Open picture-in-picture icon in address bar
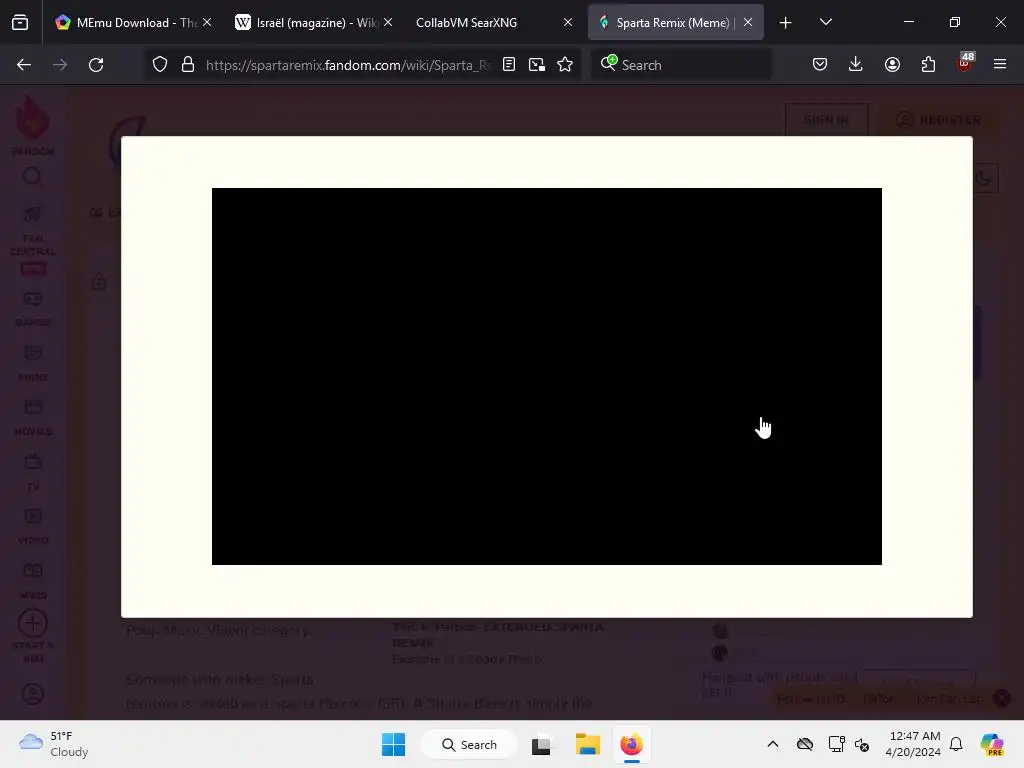The image size is (1024, 768). 537,65
